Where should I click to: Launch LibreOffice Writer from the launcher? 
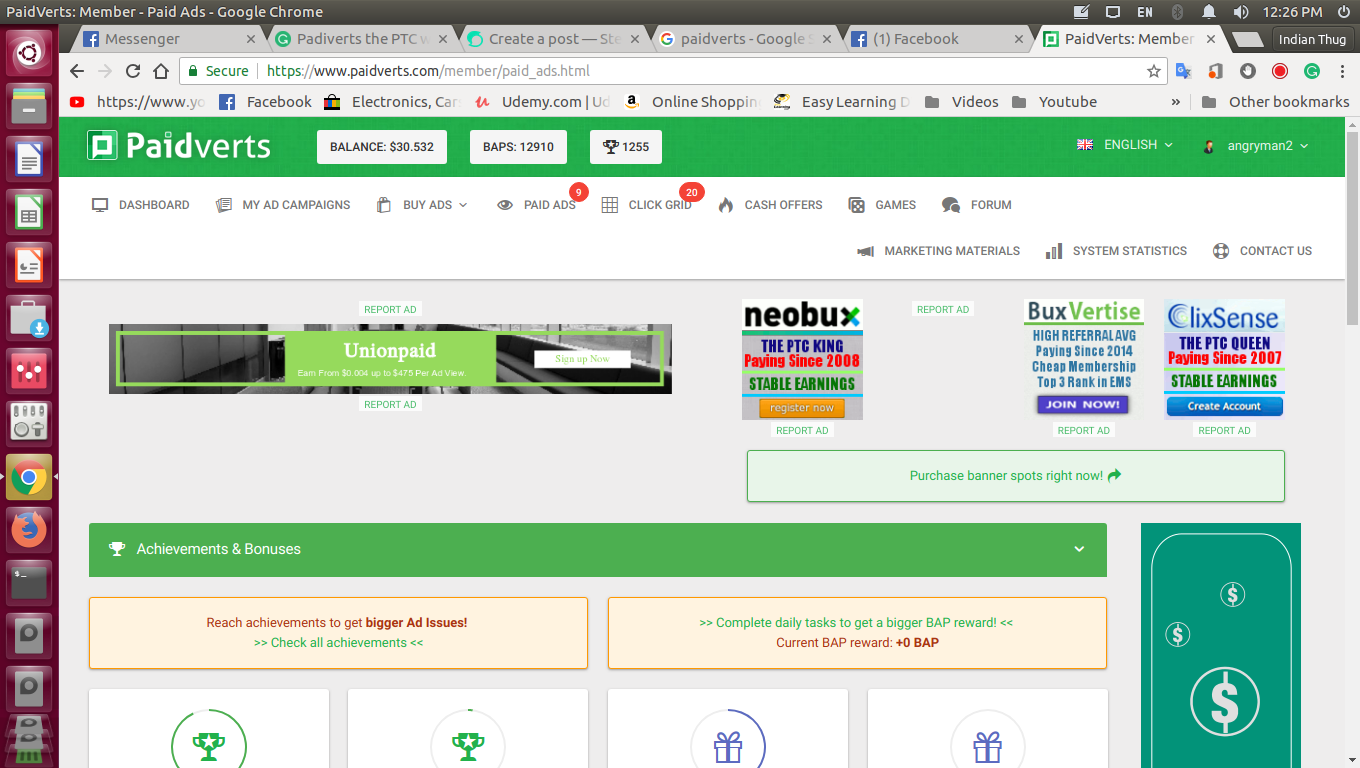pyautogui.click(x=29, y=160)
